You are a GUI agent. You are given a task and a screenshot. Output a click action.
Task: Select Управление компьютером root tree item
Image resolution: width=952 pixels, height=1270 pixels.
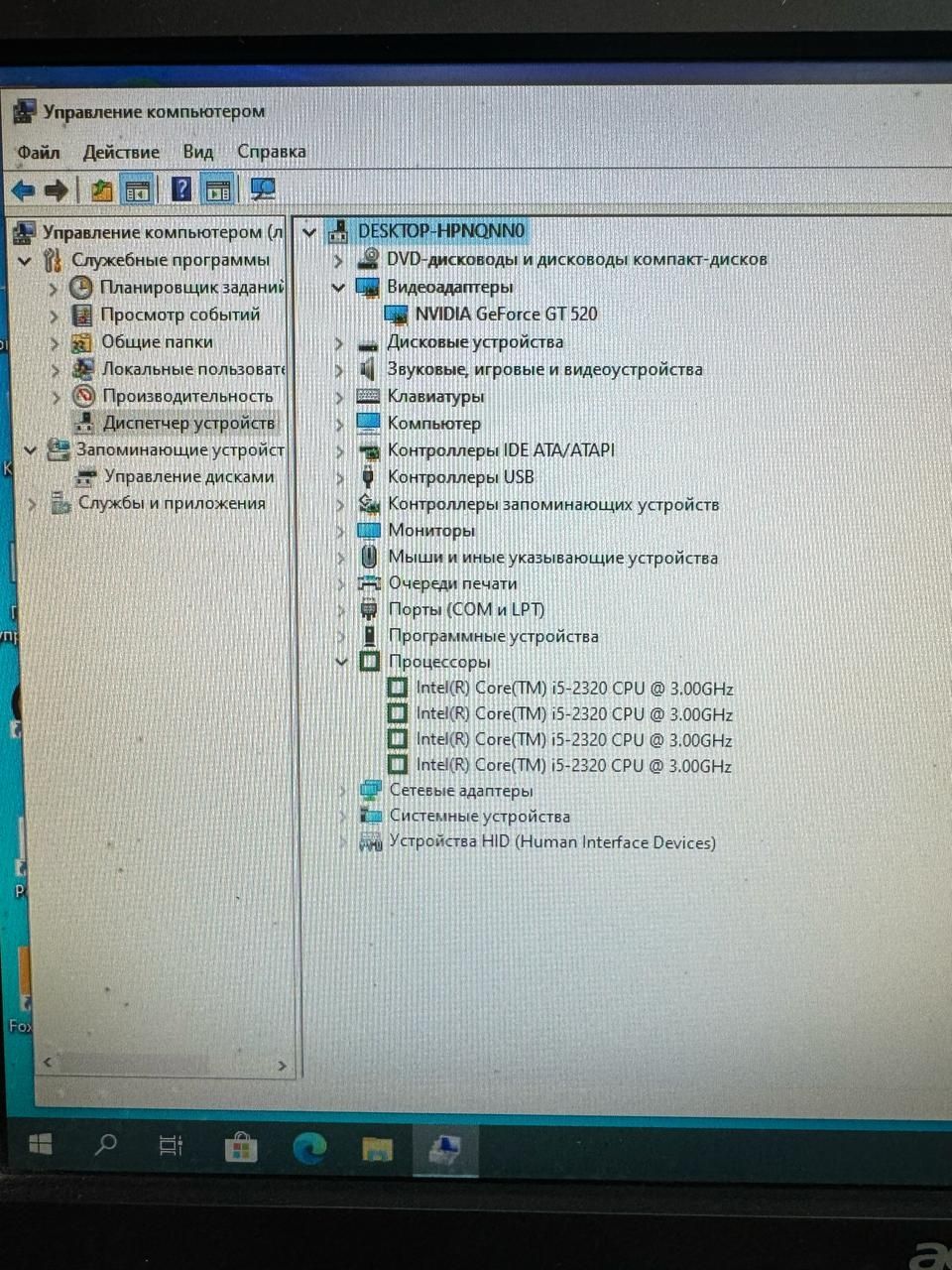click(161, 232)
